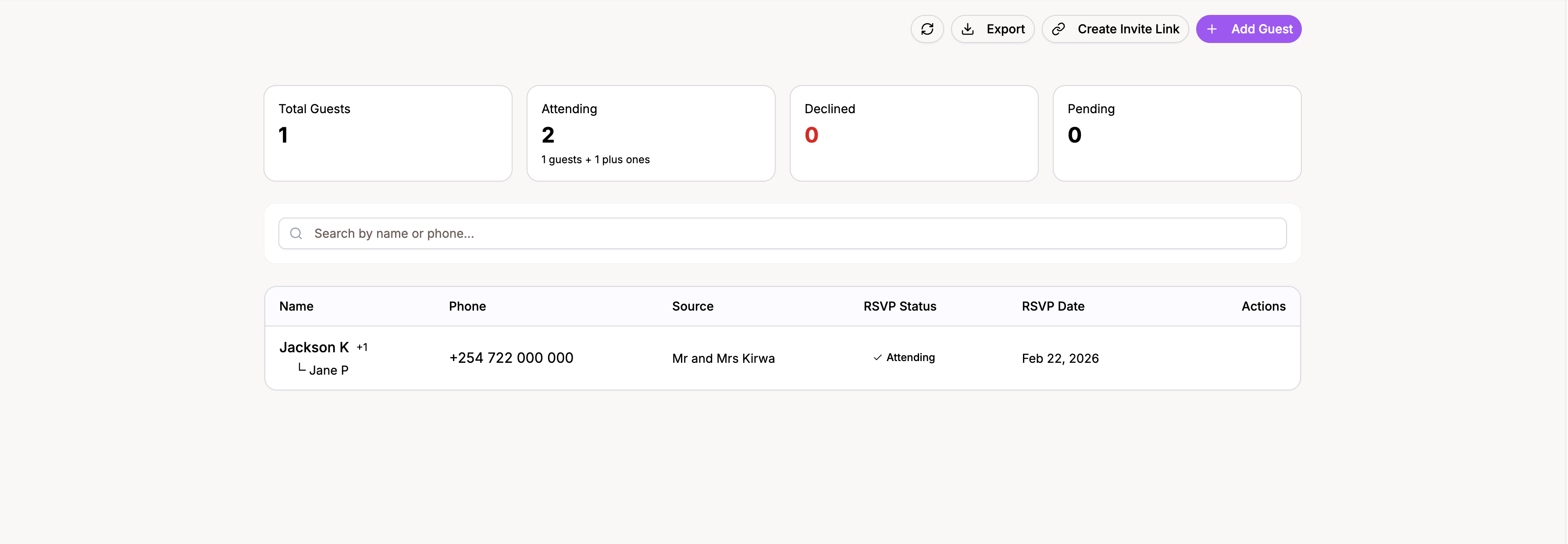Click the plus icon on Add Guest button
1568x544 pixels.
tap(1212, 29)
